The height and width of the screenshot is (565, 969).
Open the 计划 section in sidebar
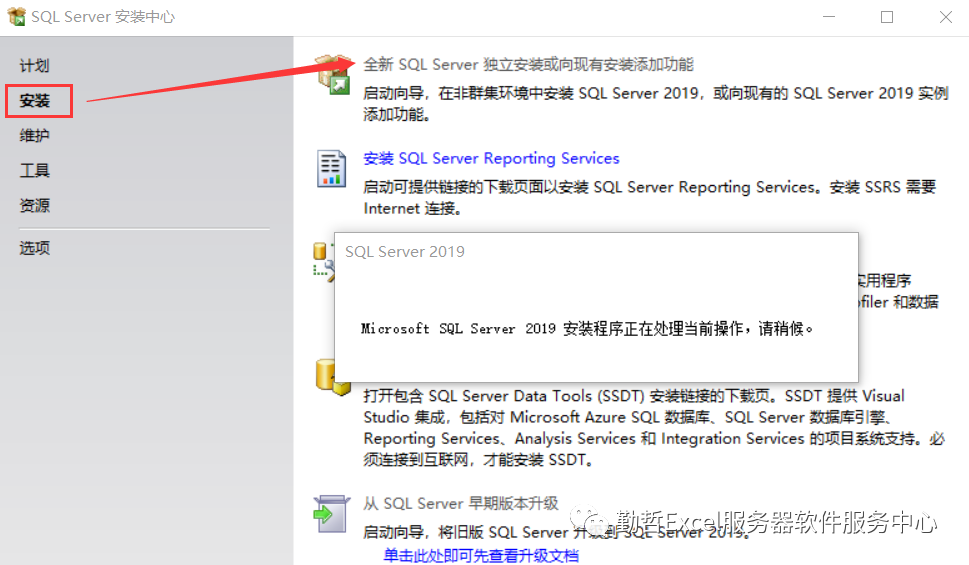click(x=34, y=66)
